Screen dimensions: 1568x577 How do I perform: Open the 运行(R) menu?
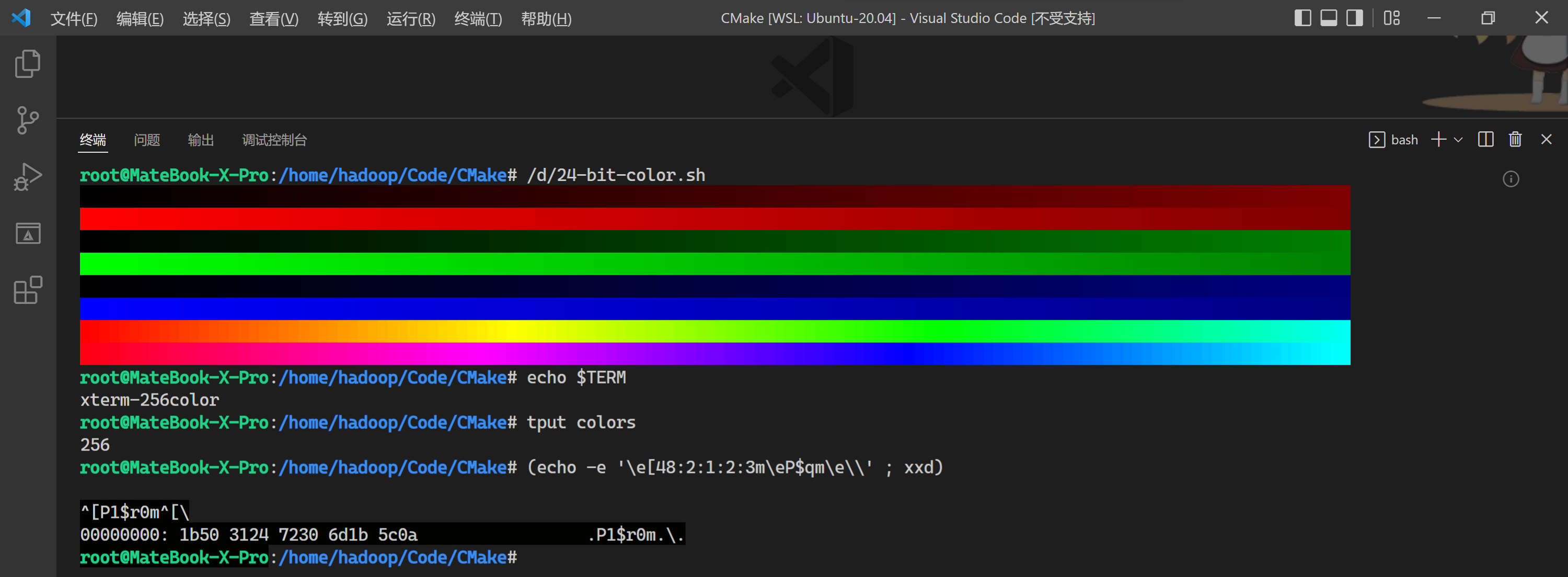pos(410,19)
